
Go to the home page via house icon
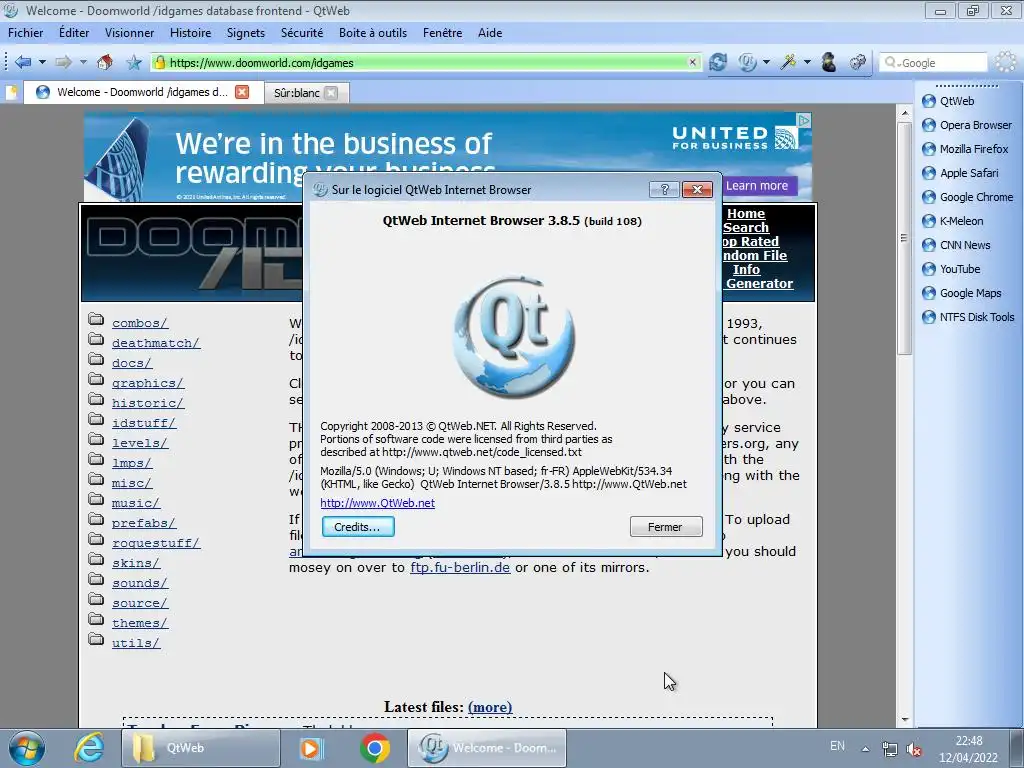tap(104, 62)
